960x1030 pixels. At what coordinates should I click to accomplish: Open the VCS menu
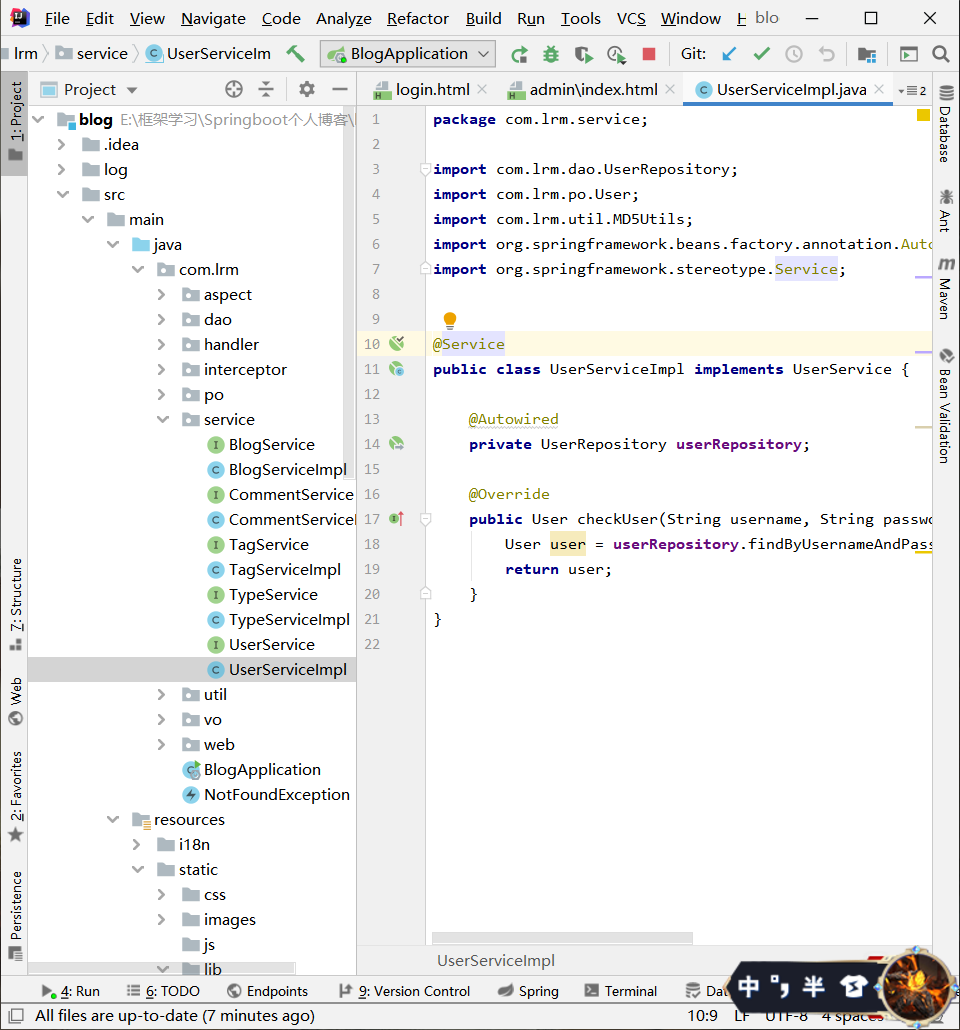click(x=631, y=18)
